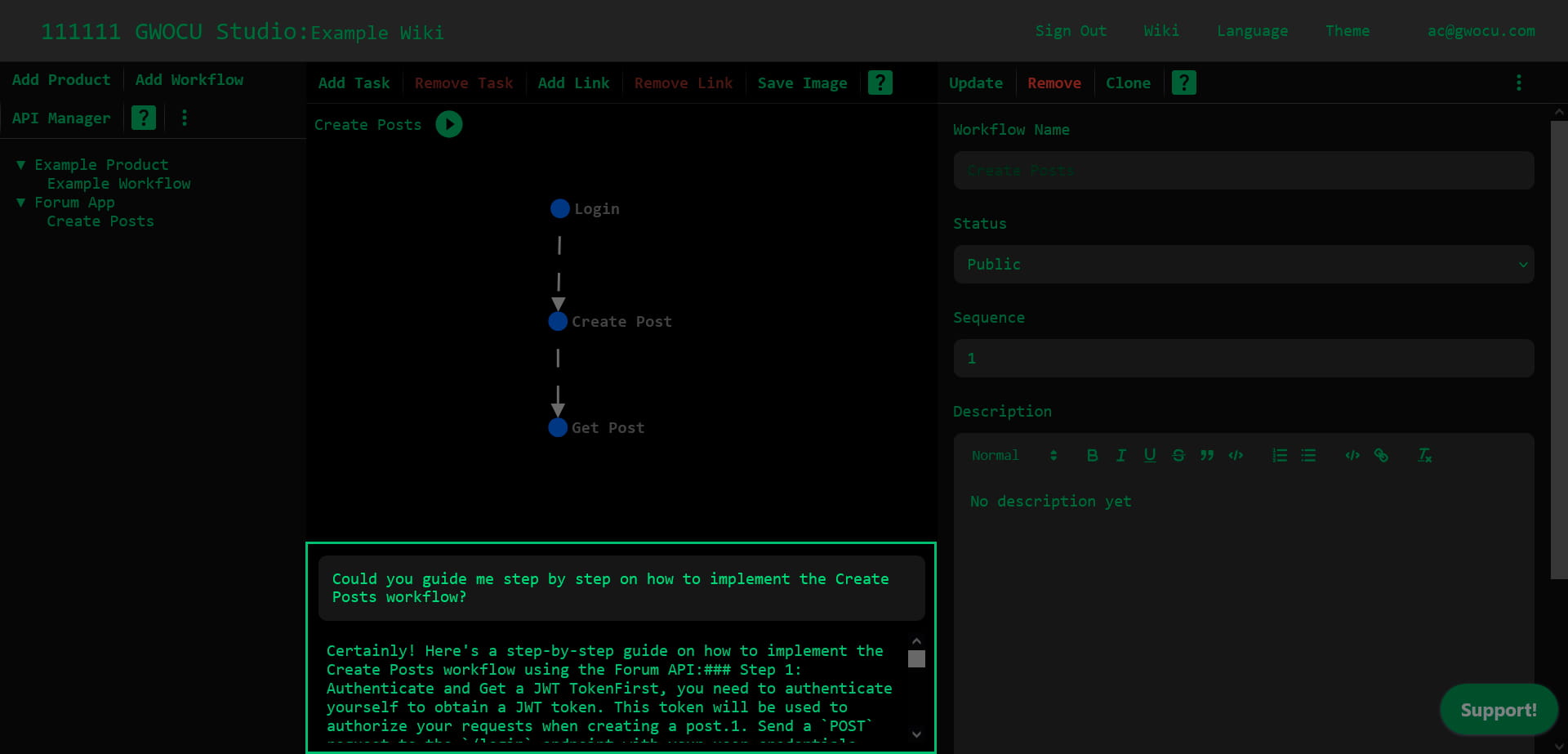Run the Create Posts workflow play button
This screenshot has width=1568, height=754.
click(x=449, y=124)
